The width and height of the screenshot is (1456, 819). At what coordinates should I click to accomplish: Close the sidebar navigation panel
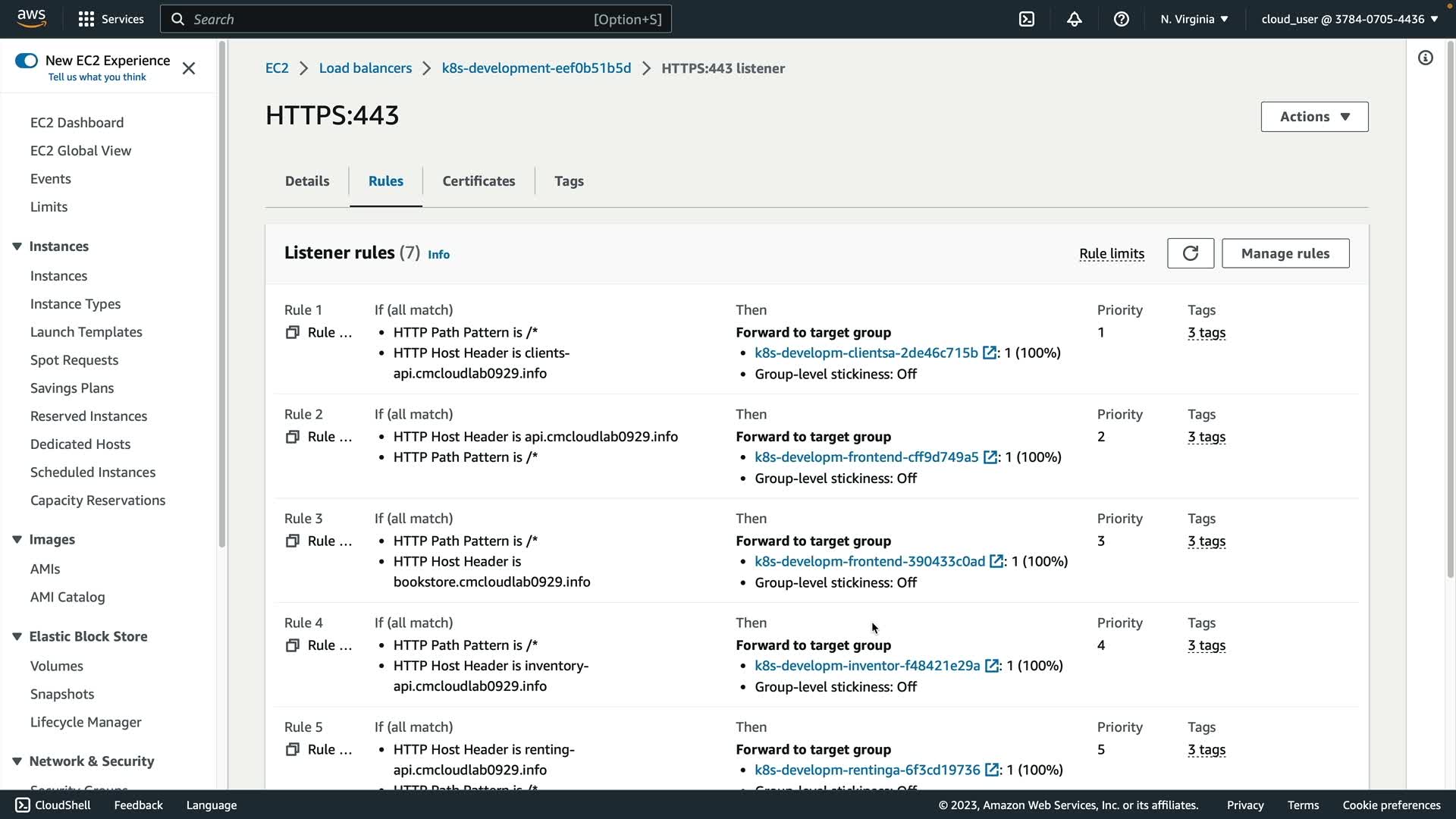(189, 68)
